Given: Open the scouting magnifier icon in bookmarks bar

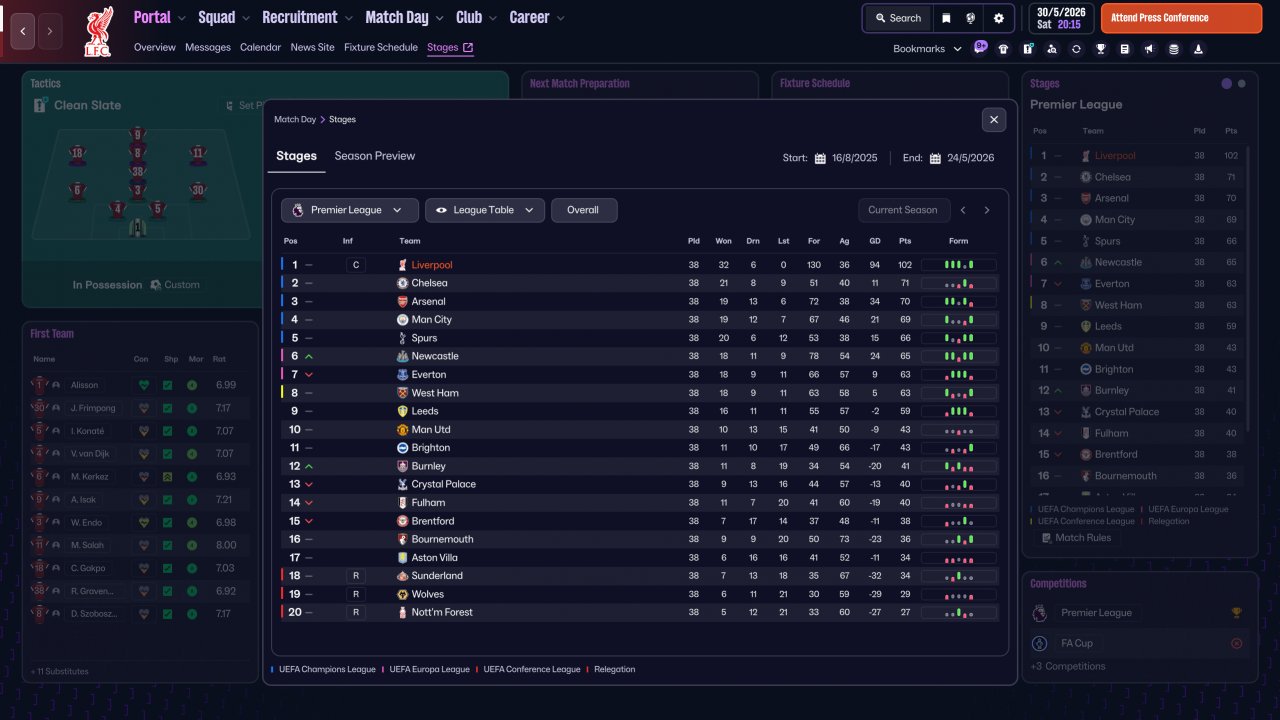Looking at the screenshot, I should tap(1051, 48).
